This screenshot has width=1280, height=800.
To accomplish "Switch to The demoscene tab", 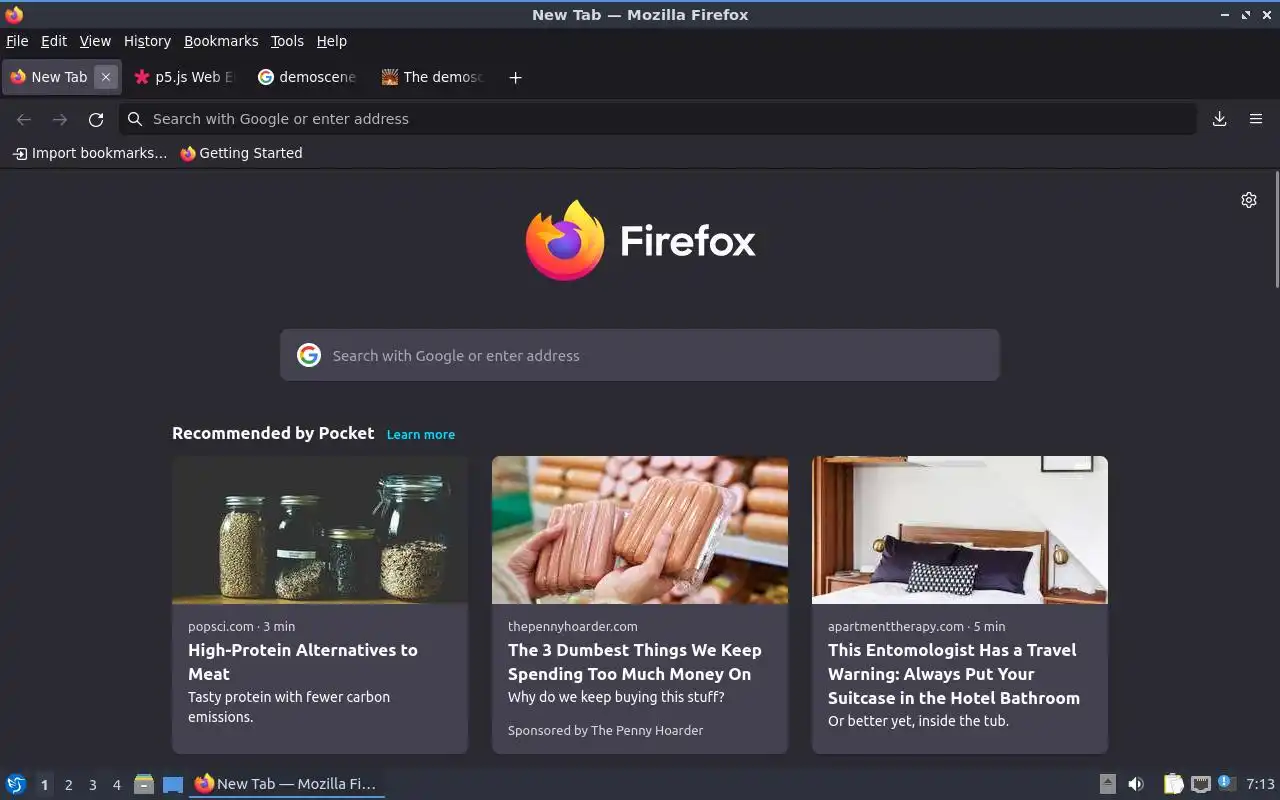I will (432, 77).
